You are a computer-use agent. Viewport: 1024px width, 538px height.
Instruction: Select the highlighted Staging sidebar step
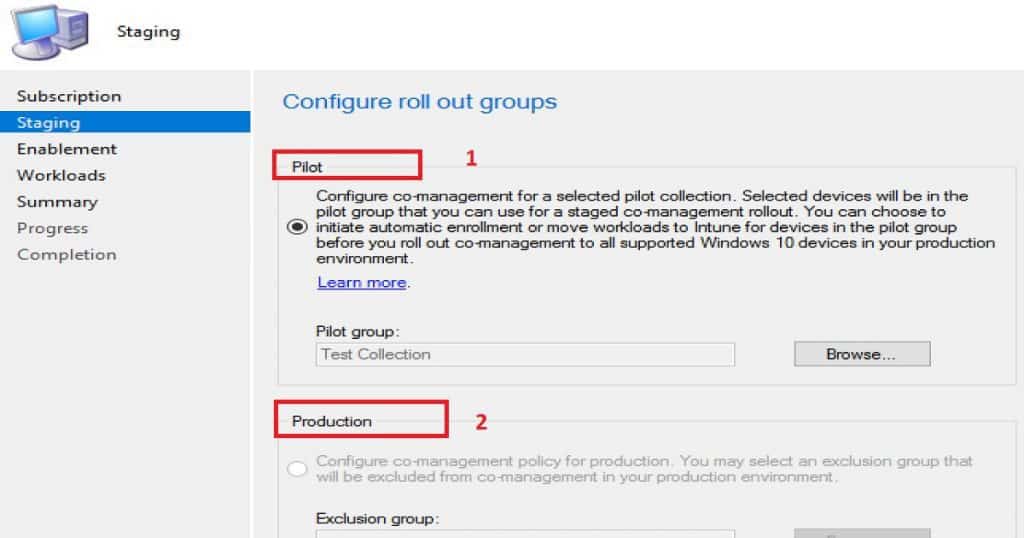(x=49, y=122)
